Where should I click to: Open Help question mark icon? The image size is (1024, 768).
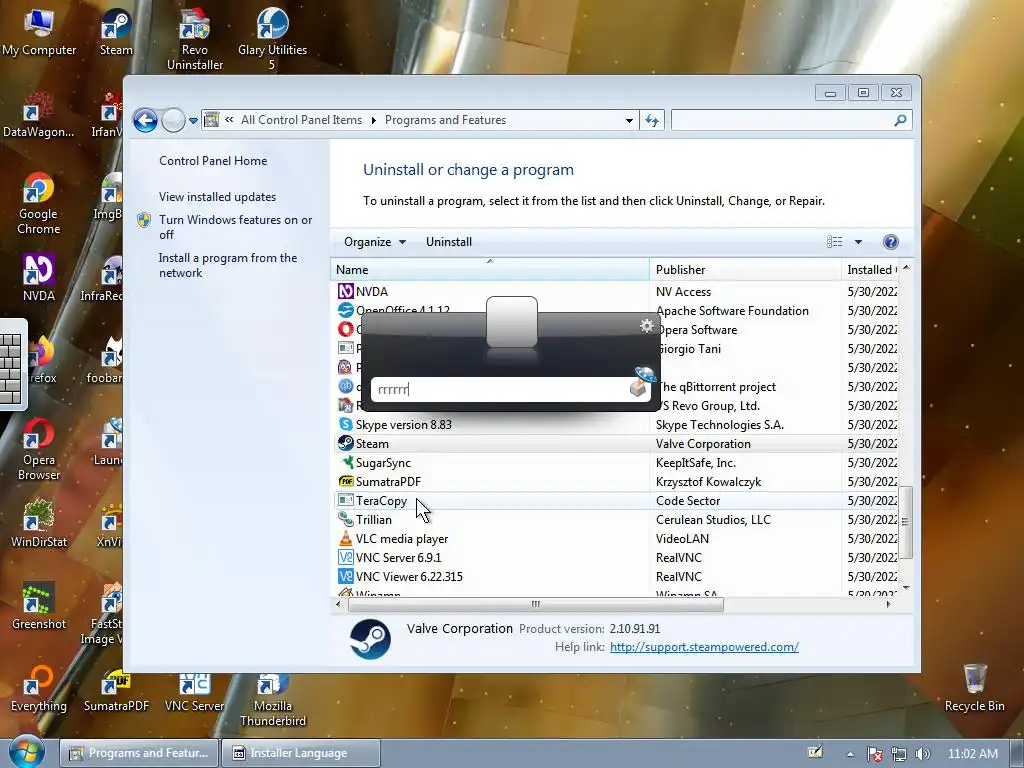pyautogui.click(x=890, y=242)
